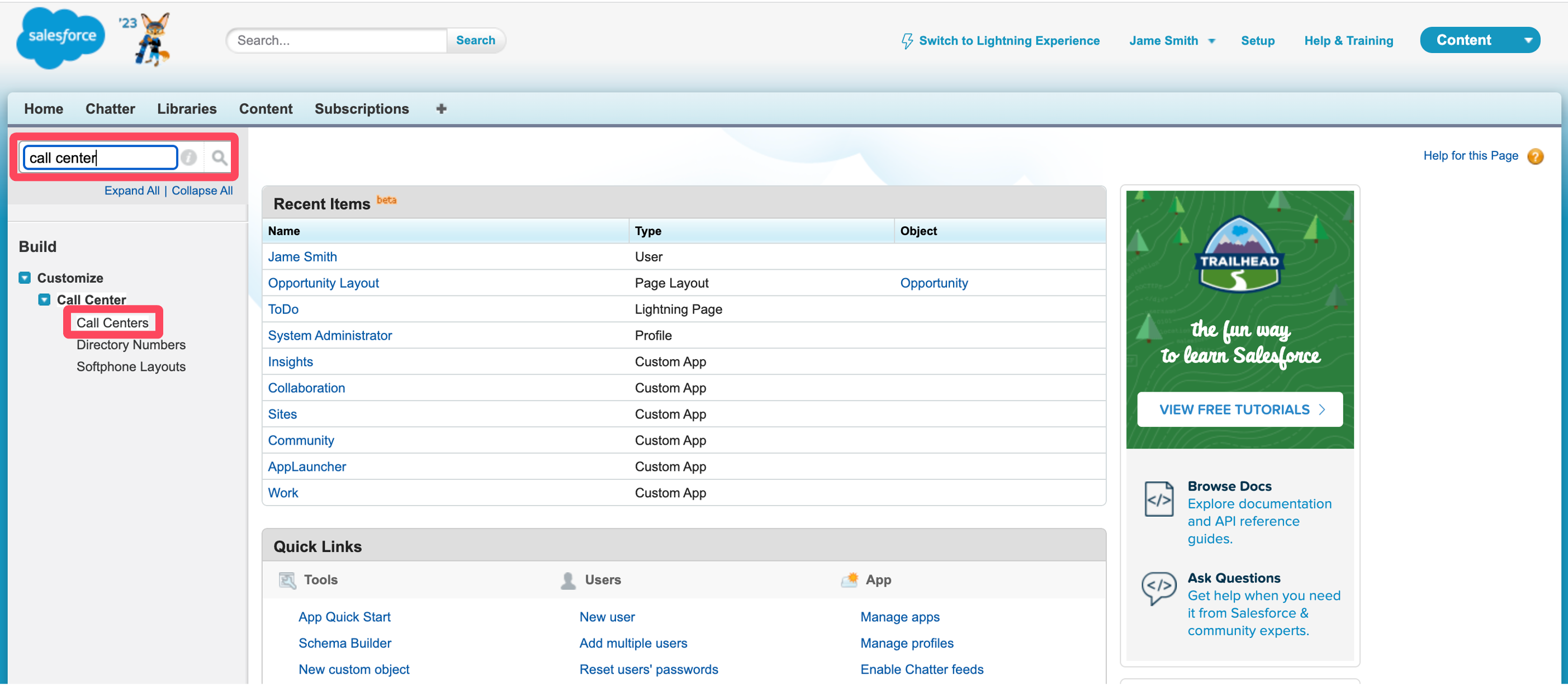Click the Customize tree label
Image resolution: width=1568 pixels, height=686 pixels.
(70, 278)
